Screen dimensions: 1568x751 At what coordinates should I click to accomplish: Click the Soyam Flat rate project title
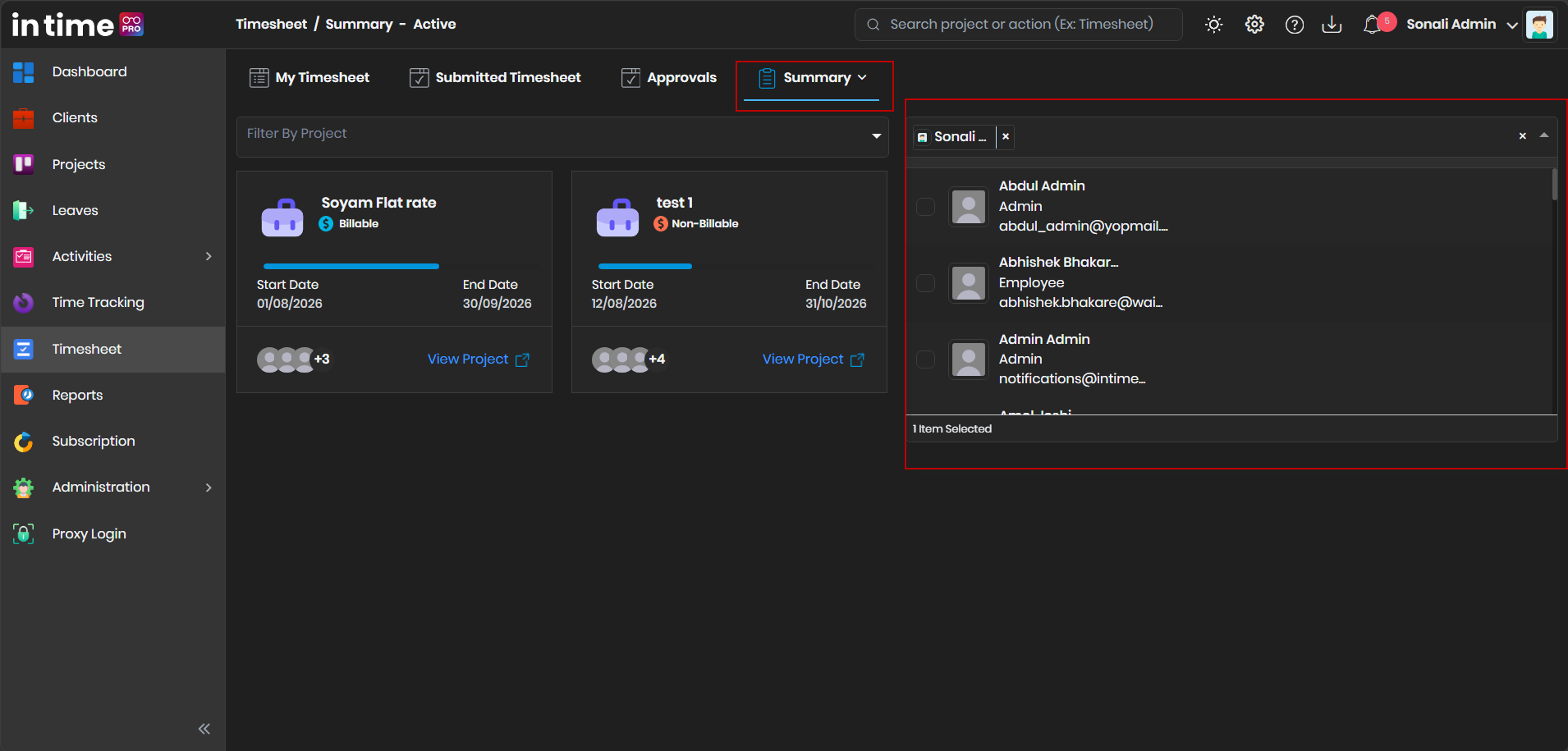click(x=378, y=203)
